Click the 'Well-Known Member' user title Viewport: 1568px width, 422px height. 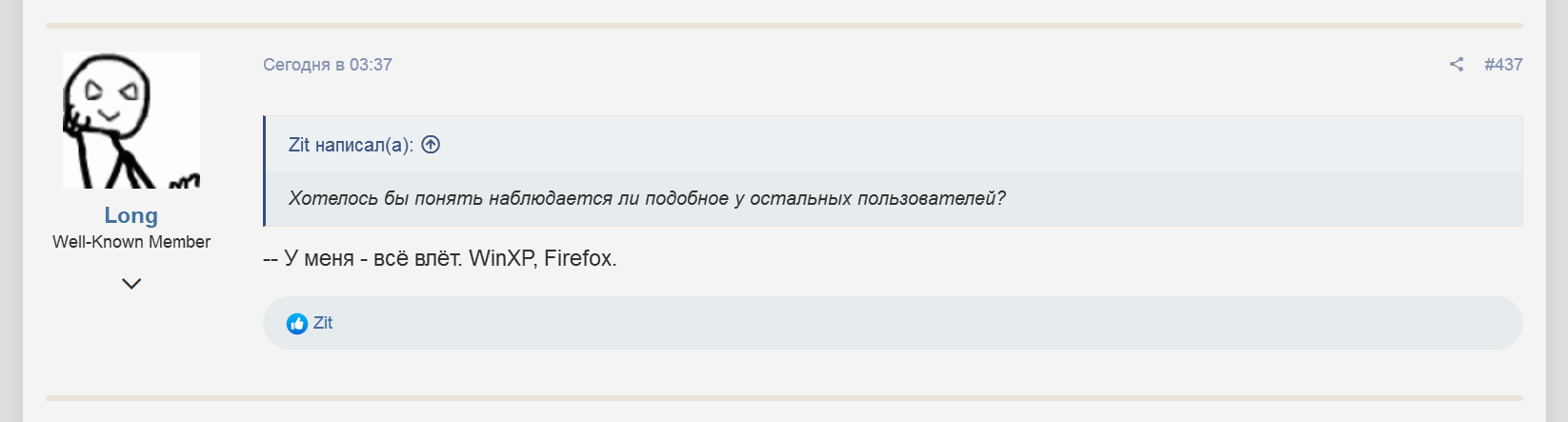[x=131, y=242]
